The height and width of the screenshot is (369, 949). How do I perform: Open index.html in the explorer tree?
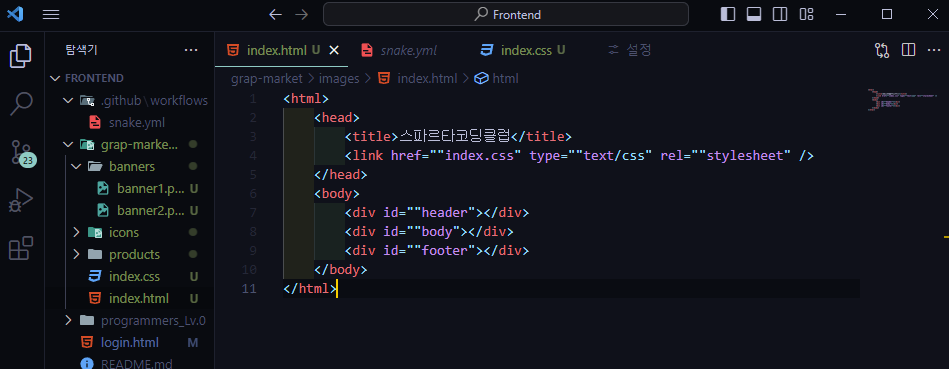[139, 298]
